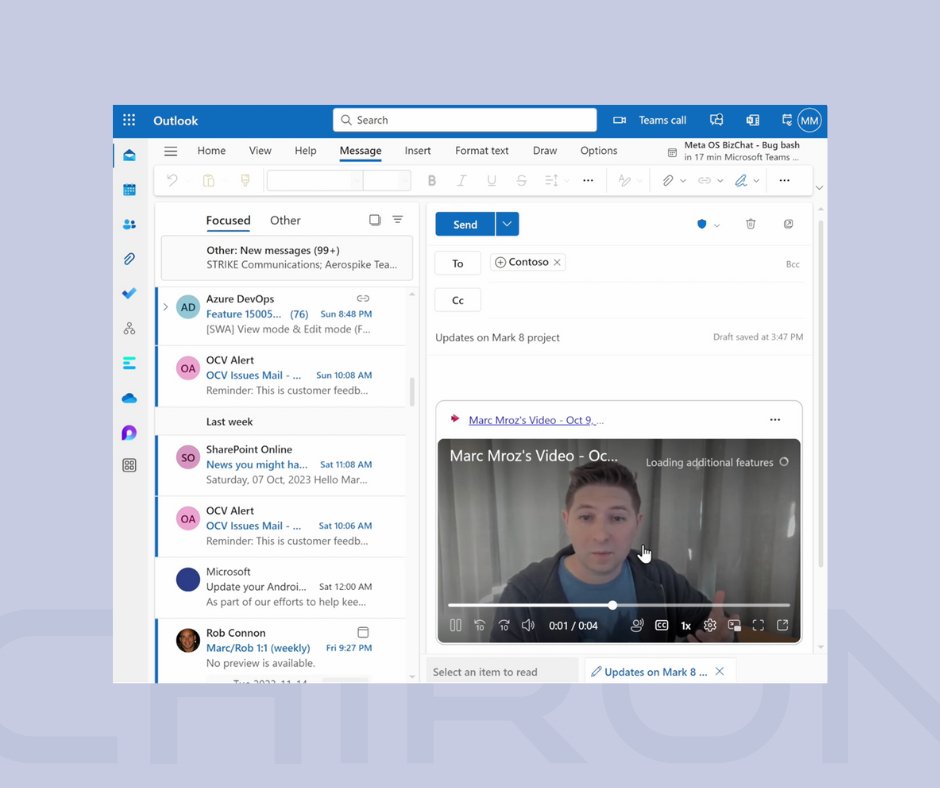Click the video progress slider
The width and height of the screenshot is (940, 788).
tap(619, 605)
